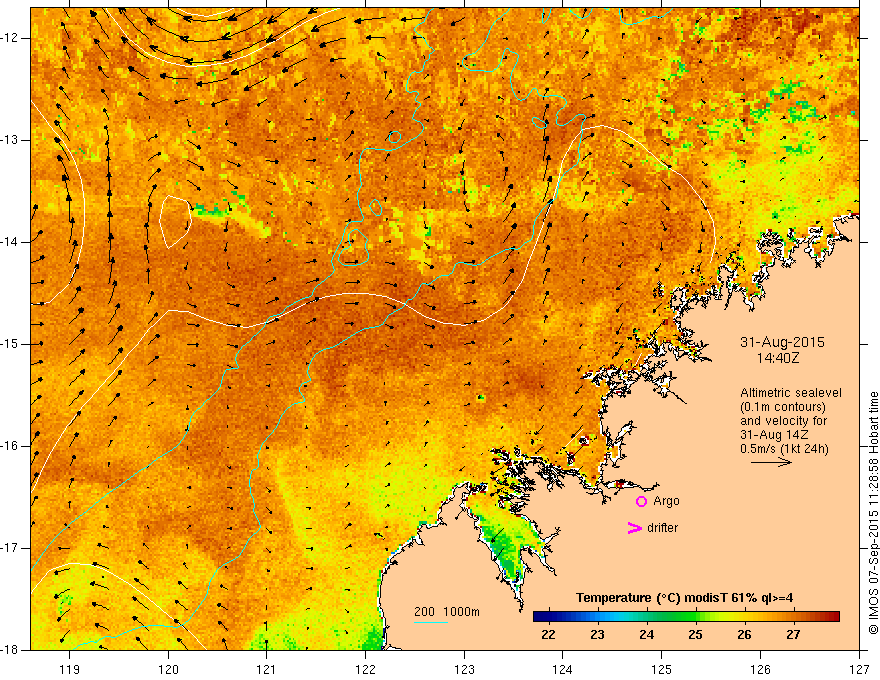
Task: Click longitude axis label 127
Action: 859,669
